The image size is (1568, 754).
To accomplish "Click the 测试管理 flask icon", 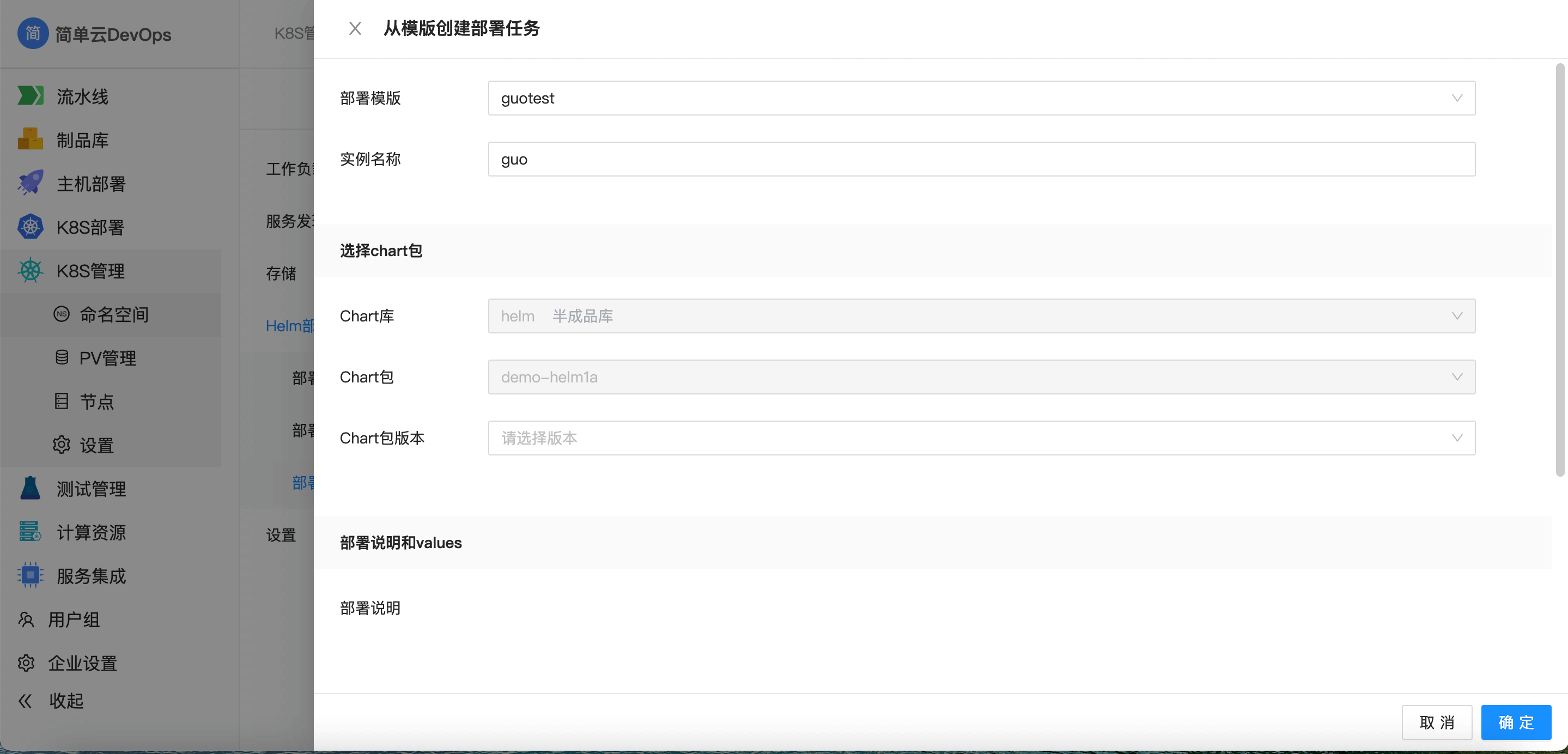I will [30, 488].
